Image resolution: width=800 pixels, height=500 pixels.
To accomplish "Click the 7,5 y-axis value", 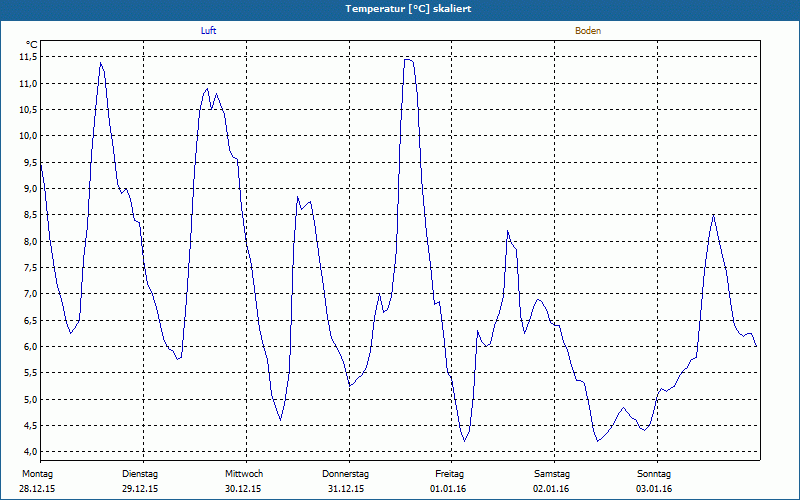I will [x=30, y=267].
